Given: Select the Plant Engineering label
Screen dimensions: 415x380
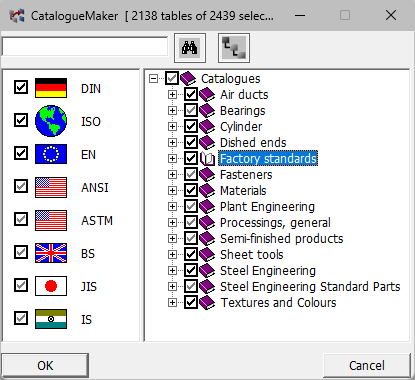Looking at the screenshot, I should click(267, 207).
